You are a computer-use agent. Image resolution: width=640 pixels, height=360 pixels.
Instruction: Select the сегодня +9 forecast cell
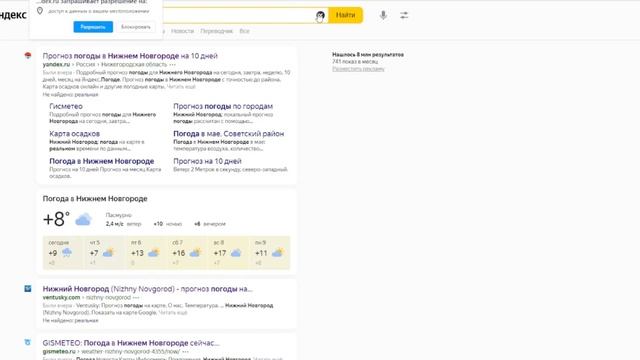[63, 253]
